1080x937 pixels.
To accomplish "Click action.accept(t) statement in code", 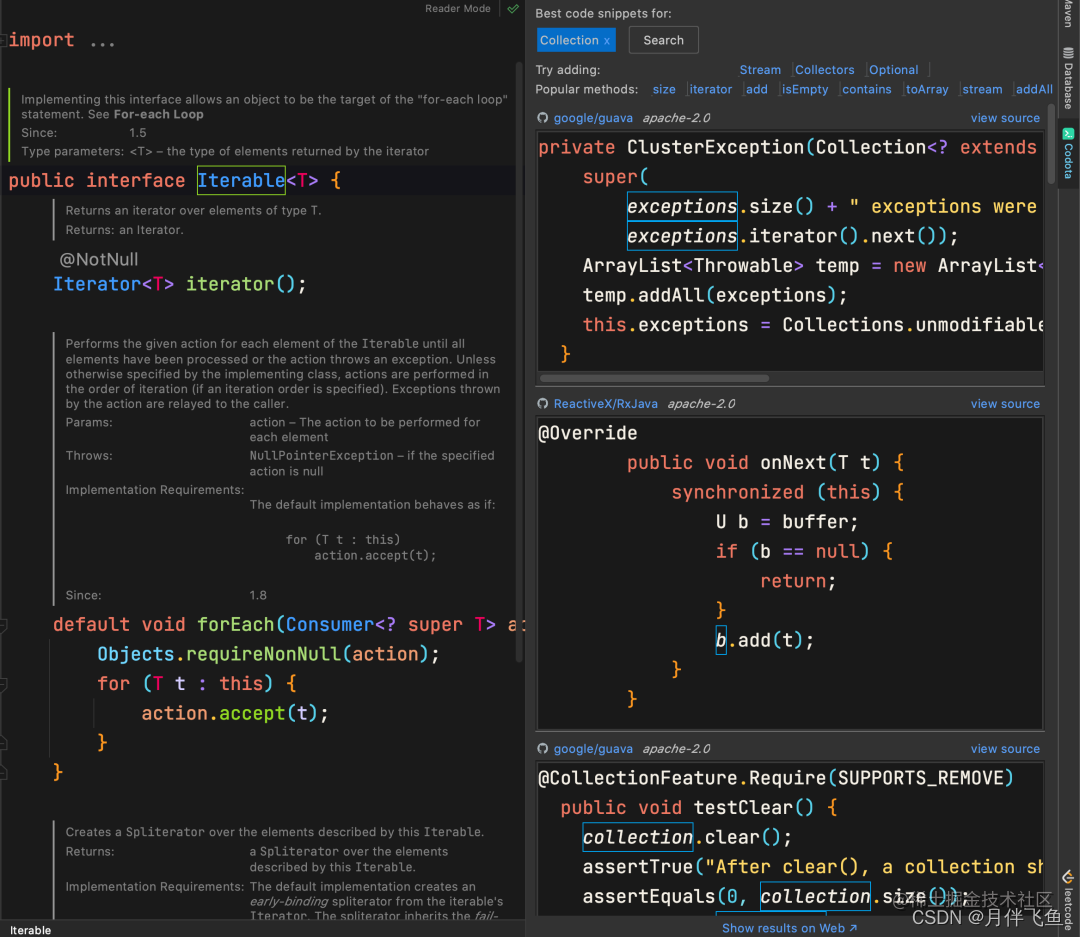I will point(235,714).
